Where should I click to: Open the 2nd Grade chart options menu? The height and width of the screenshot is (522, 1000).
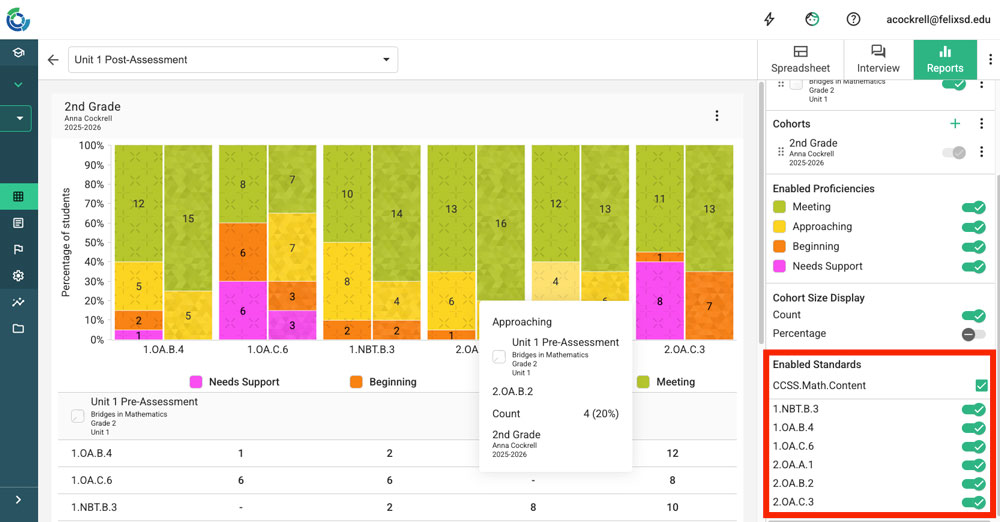click(x=716, y=116)
